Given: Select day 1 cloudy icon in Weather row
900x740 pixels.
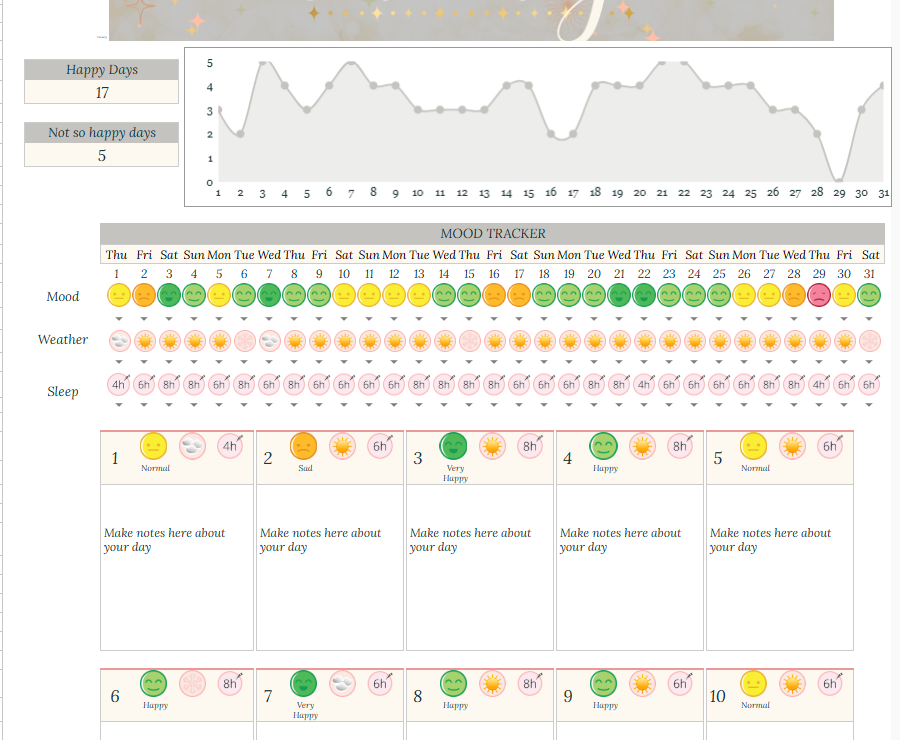Looking at the screenshot, I should pyautogui.click(x=119, y=341).
